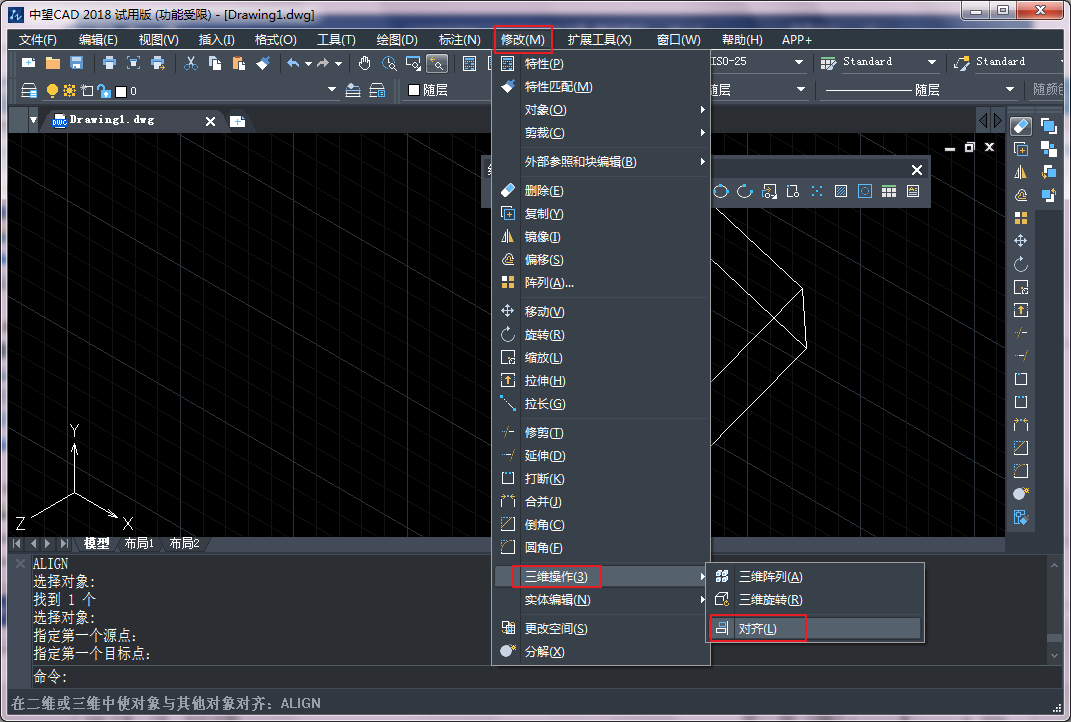This screenshot has width=1071, height=722.
Task: Activate the Pan hand tool
Action: [x=364, y=62]
